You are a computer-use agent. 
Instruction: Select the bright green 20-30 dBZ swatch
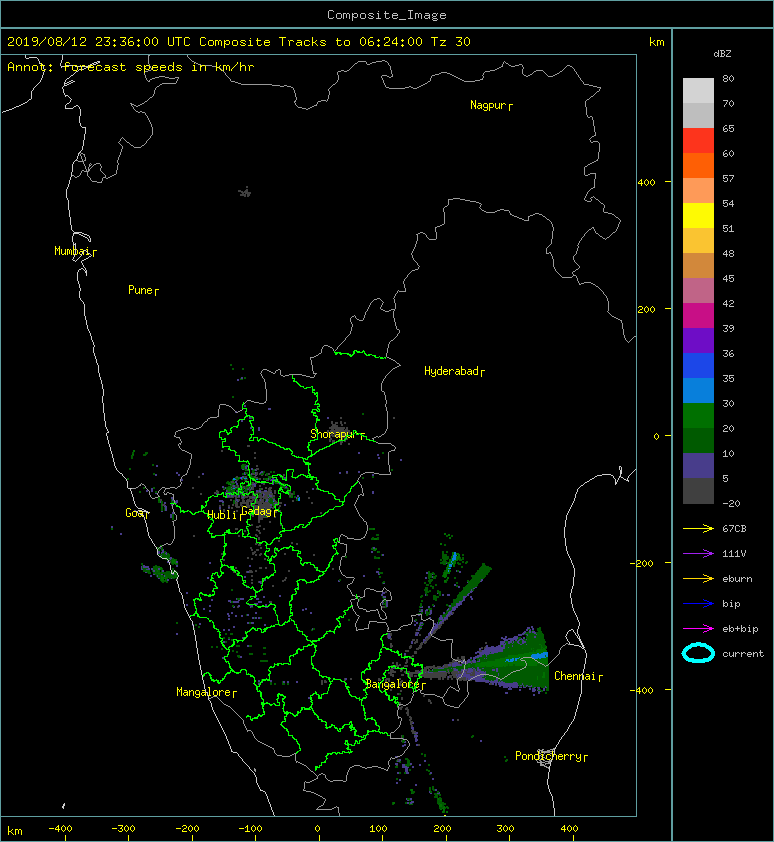click(698, 416)
